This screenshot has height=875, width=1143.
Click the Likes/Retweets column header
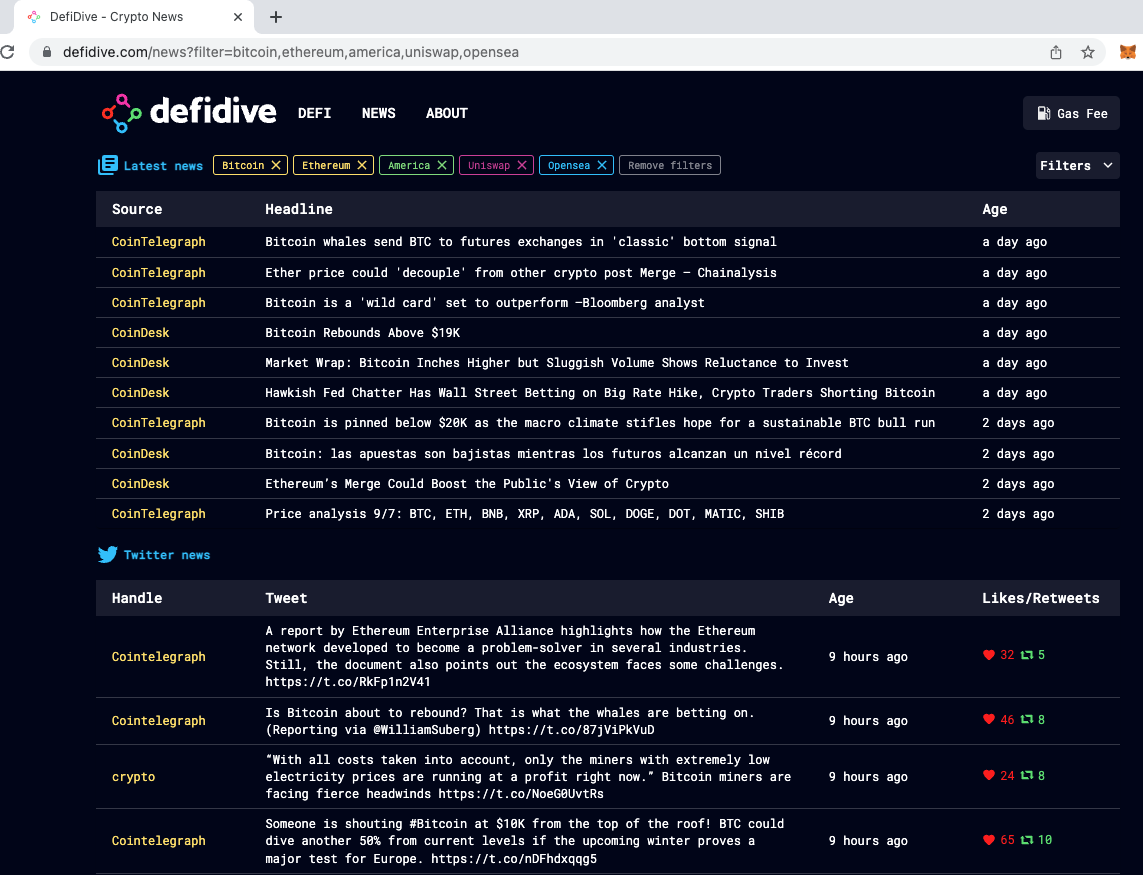coord(1040,598)
